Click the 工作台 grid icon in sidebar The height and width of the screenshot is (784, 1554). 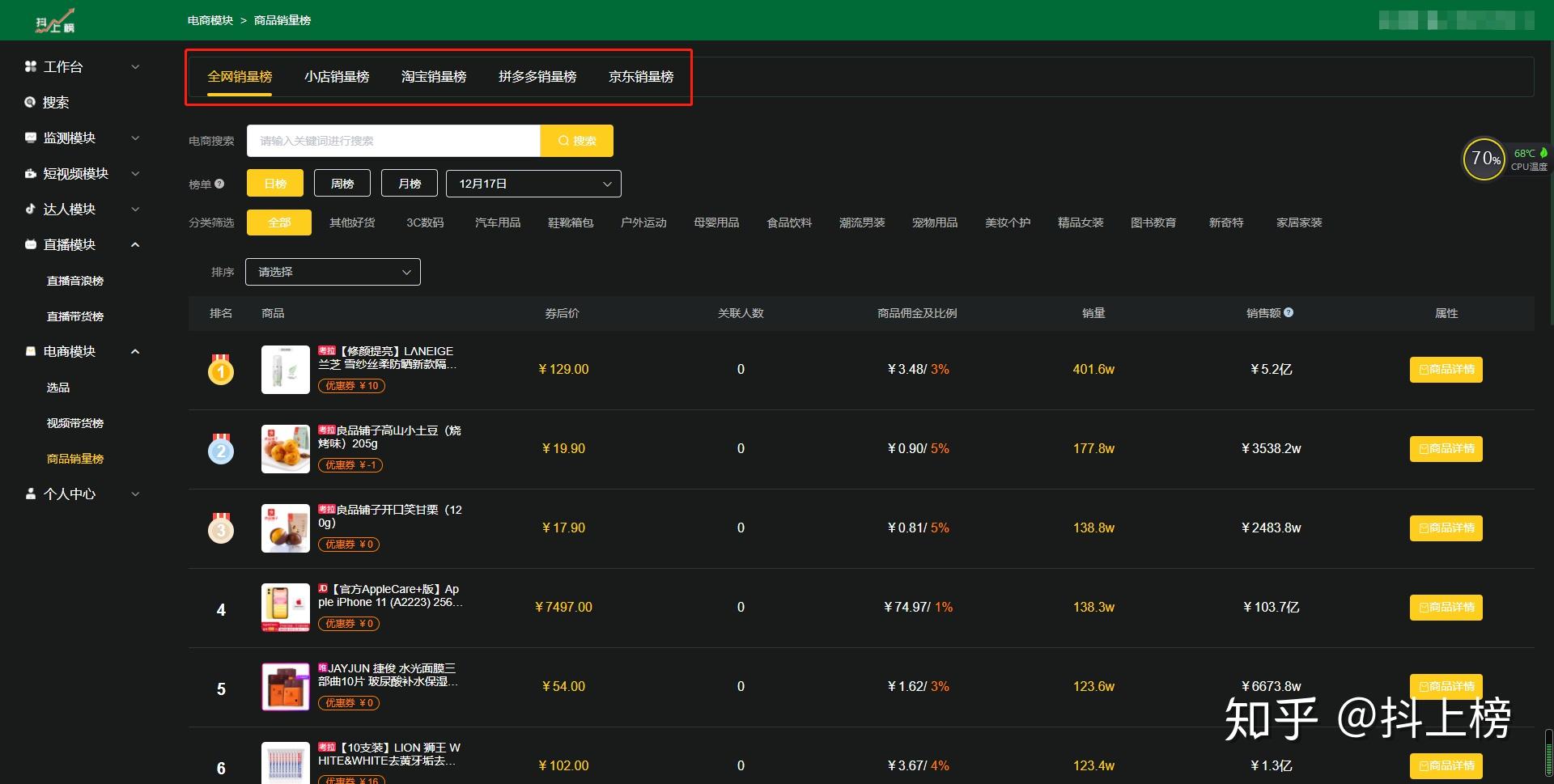(31, 66)
